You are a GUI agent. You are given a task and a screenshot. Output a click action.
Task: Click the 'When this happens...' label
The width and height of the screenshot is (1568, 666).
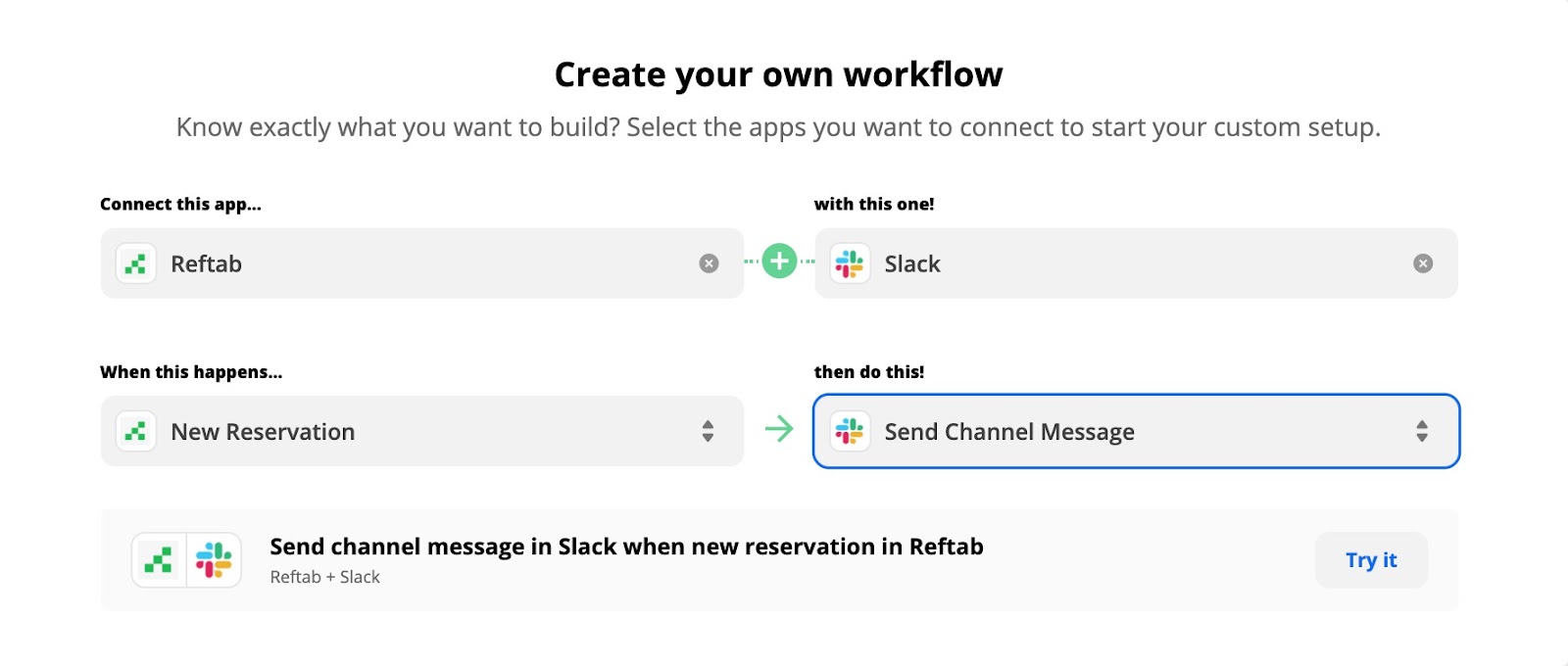coord(191,372)
